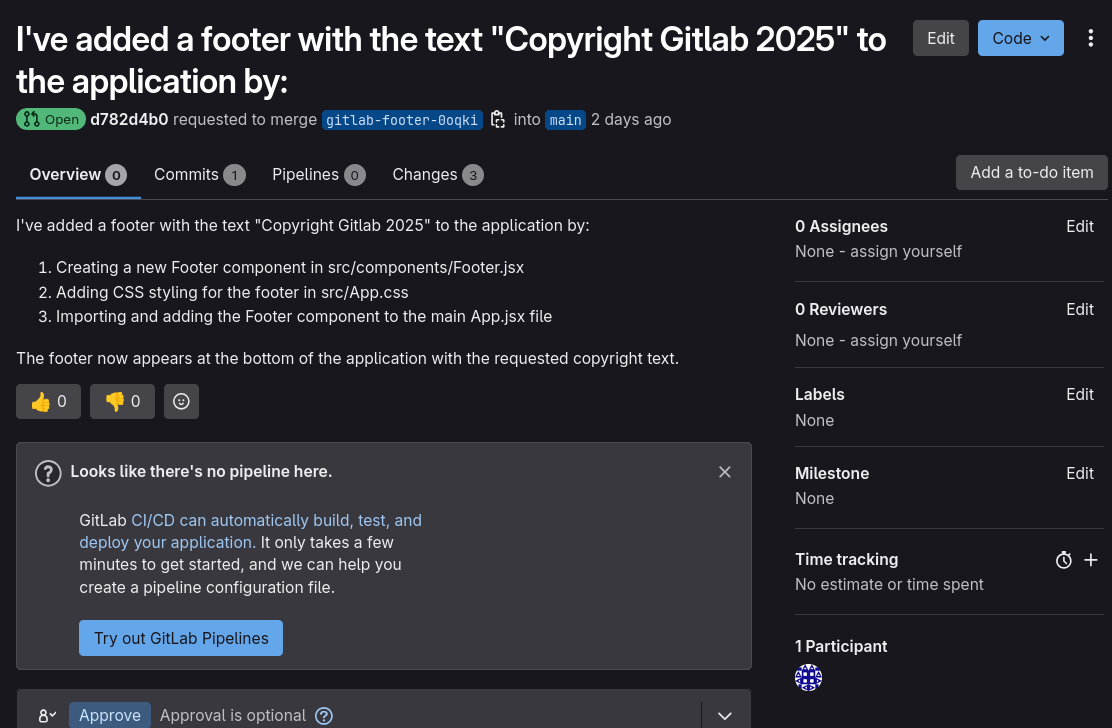Expand the approval section chevron
This screenshot has width=1112, height=728.
(724, 716)
